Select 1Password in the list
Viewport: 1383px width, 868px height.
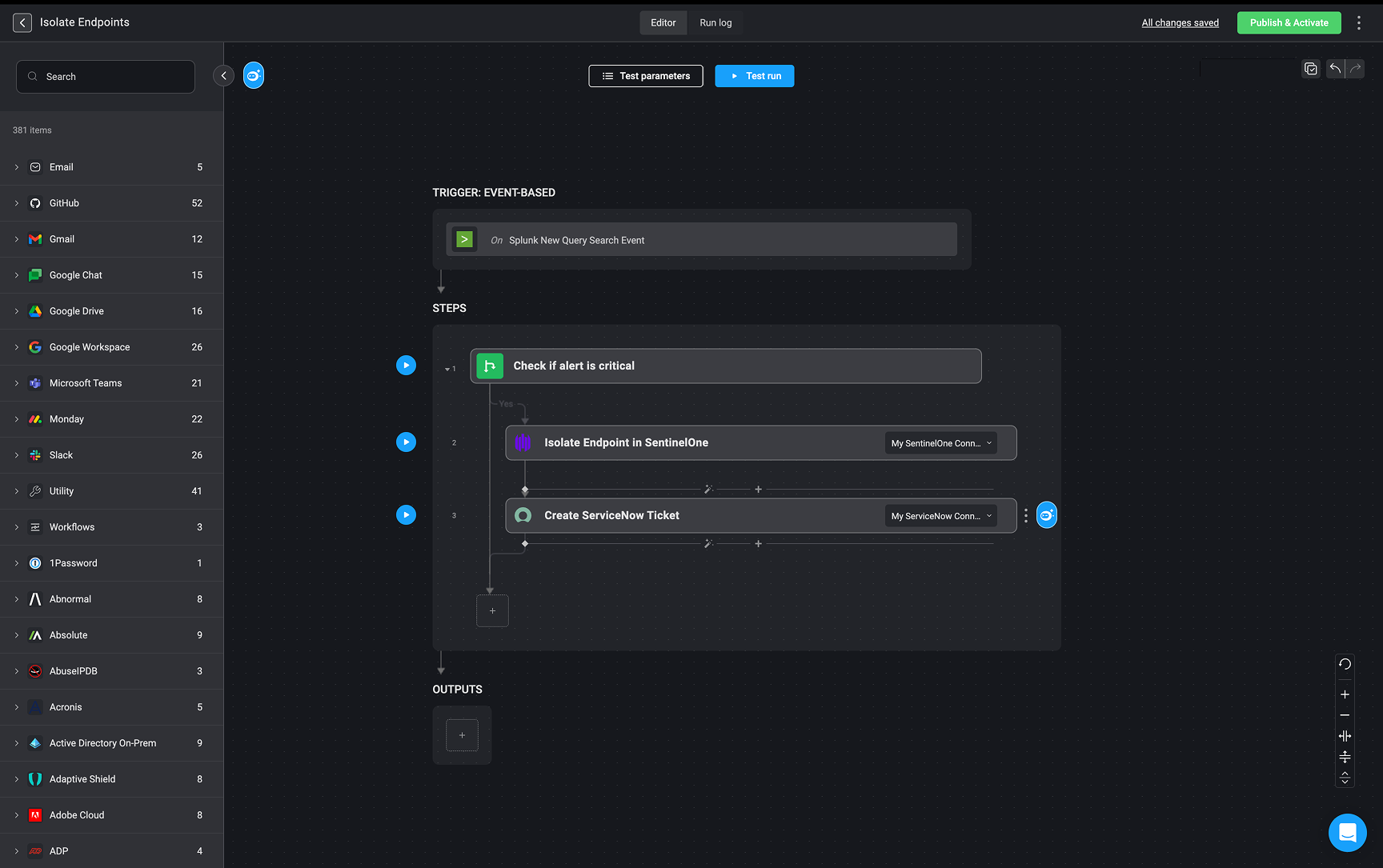111,563
